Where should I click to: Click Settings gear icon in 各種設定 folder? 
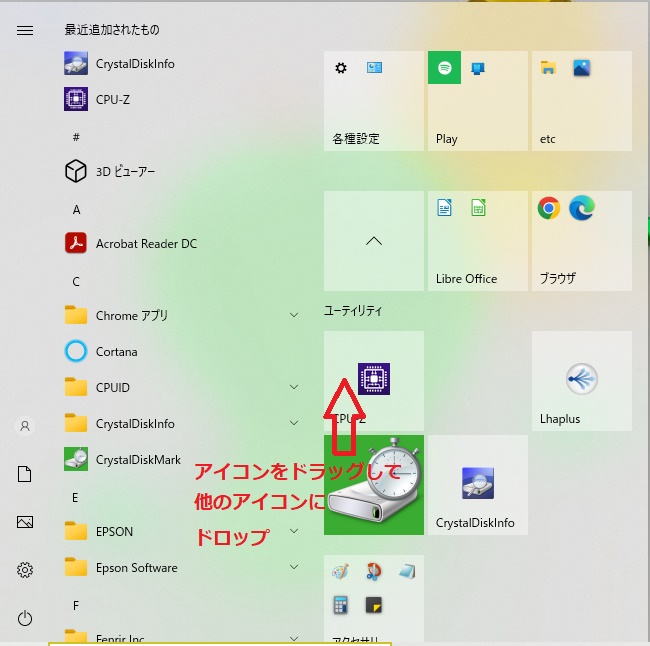tap(341, 68)
